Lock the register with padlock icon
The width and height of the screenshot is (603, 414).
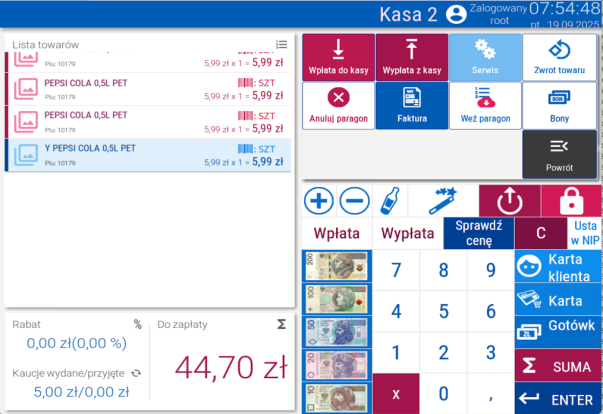[x=571, y=200]
